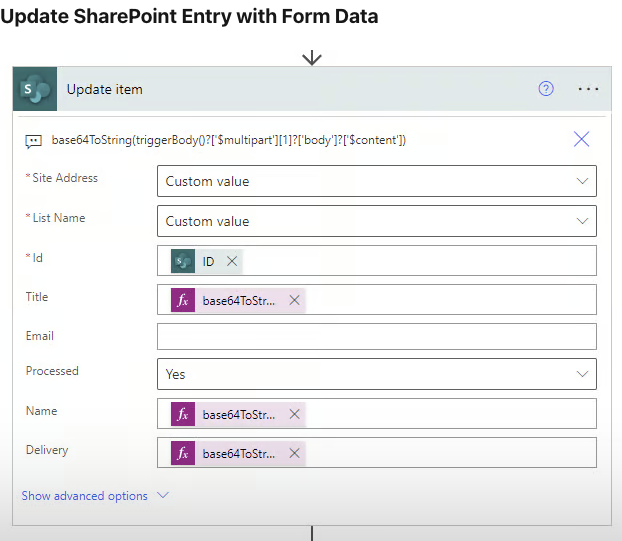
Task: Remove the ID token from Id field
Action: tap(232, 261)
